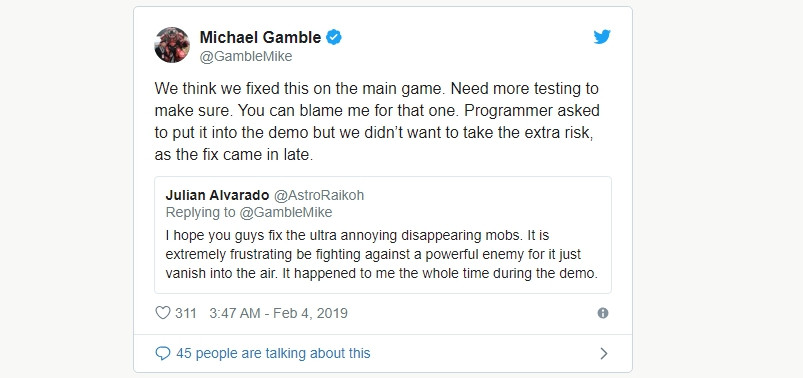Open the quoted tweet about disappearing mobs
Image resolution: width=803 pixels, height=378 pixels.
[383, 235]
